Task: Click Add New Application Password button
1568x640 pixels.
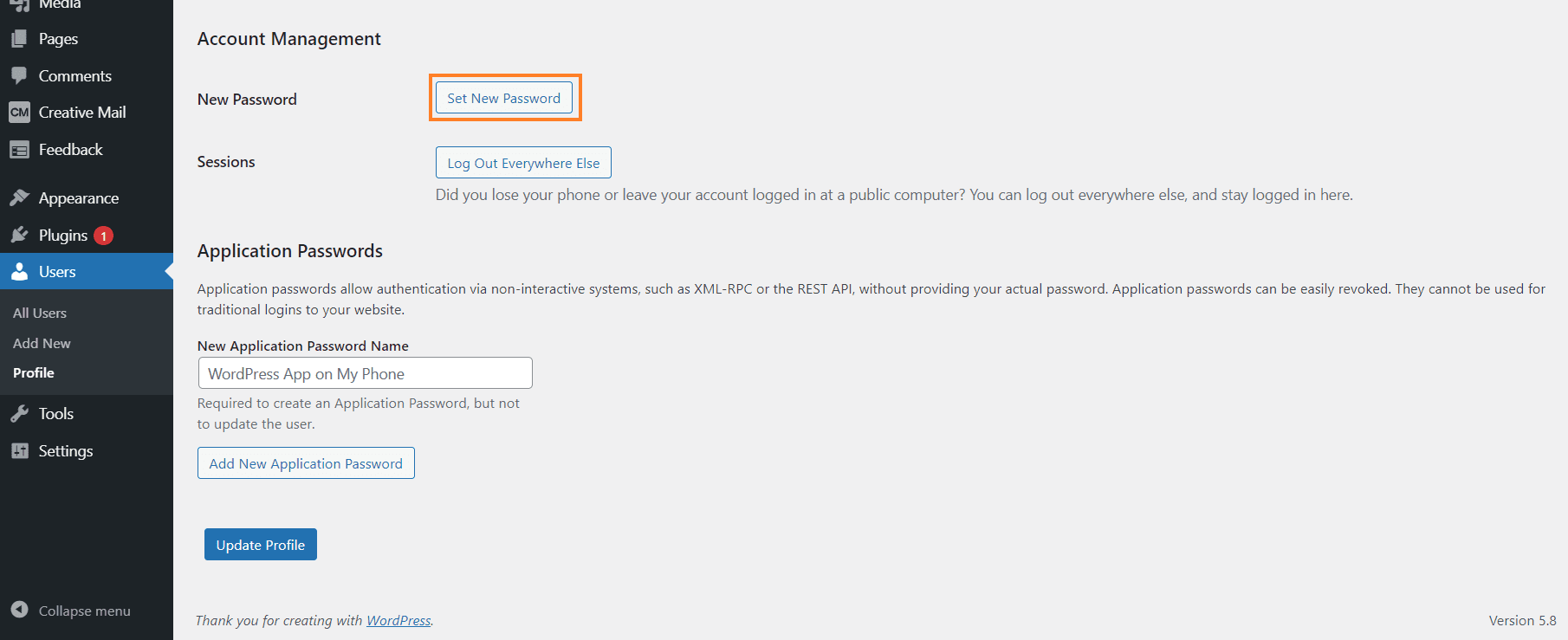Action: [x=306, y=463]
